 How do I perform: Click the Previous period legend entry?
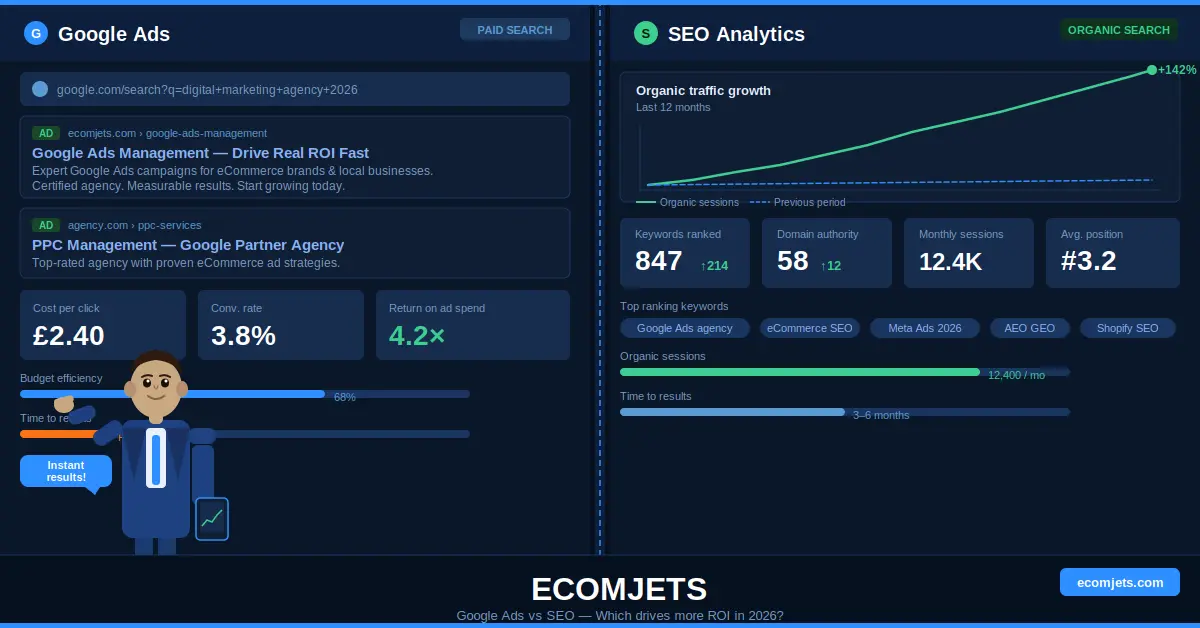coord(797,202)
